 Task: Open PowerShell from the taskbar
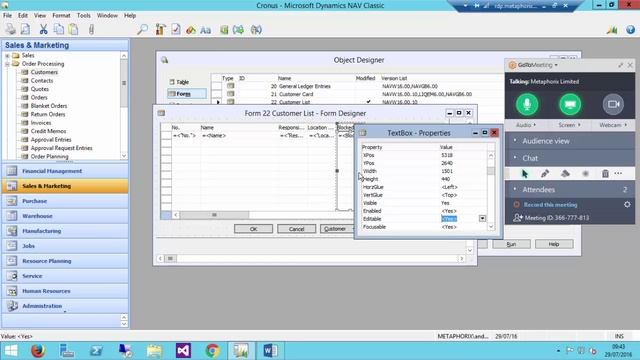tap(96, 351)
